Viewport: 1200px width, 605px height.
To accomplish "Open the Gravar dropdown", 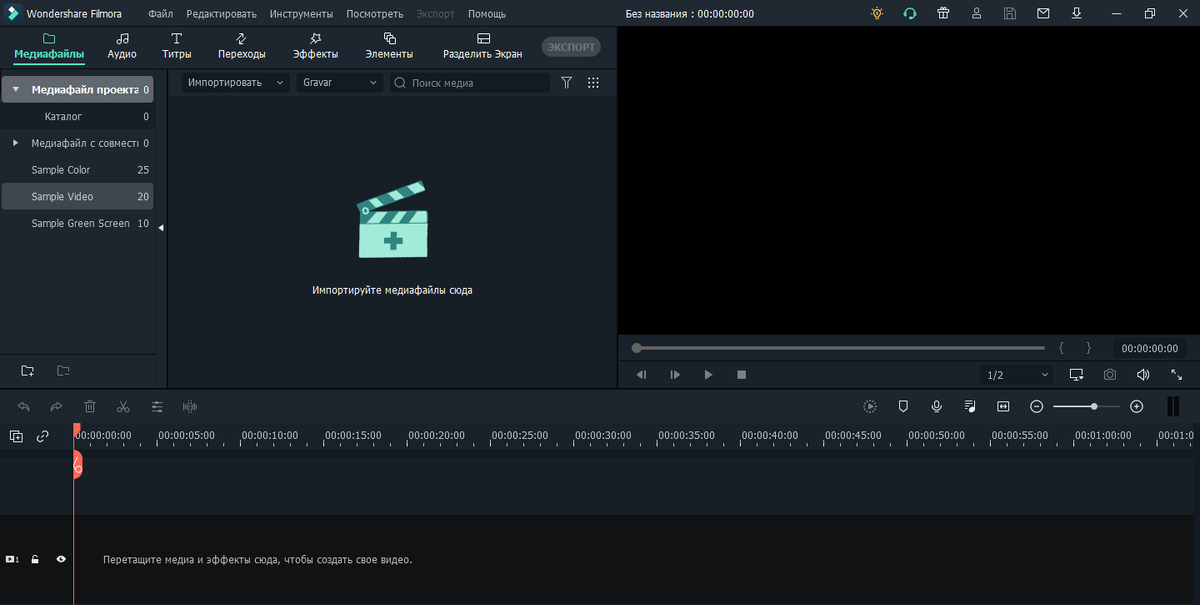I will (340, 83).
